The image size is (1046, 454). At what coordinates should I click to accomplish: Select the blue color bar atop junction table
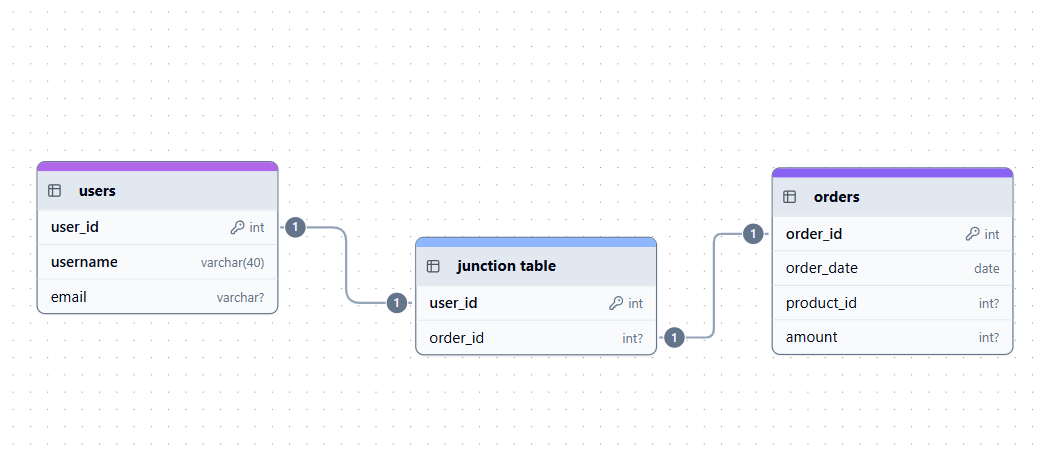[x=536, y=242]
